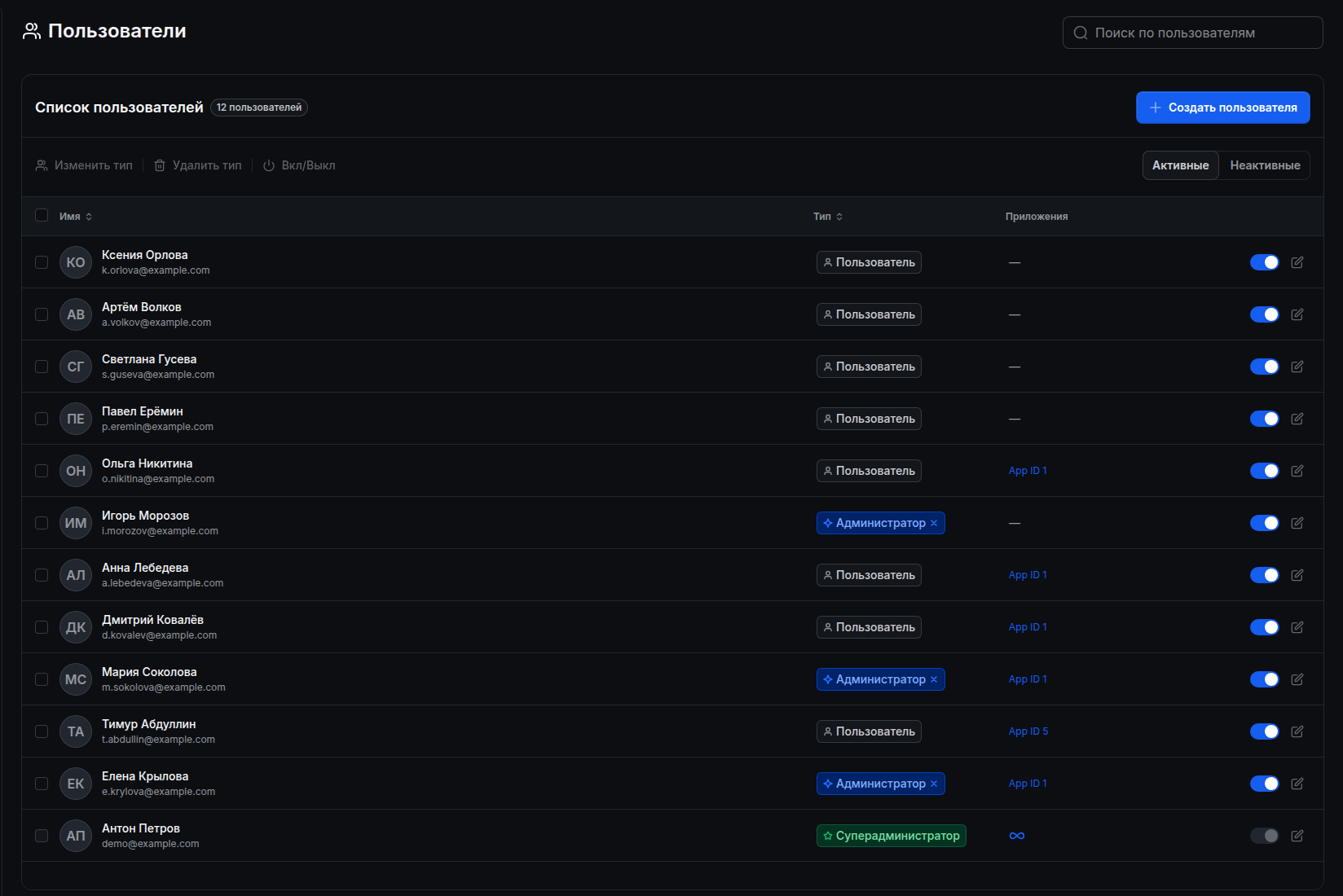Image resolution: width=1343 pixels, height=896 pixels.
Task: Click Изменить тип toolbar action
Action: point(84,165)
